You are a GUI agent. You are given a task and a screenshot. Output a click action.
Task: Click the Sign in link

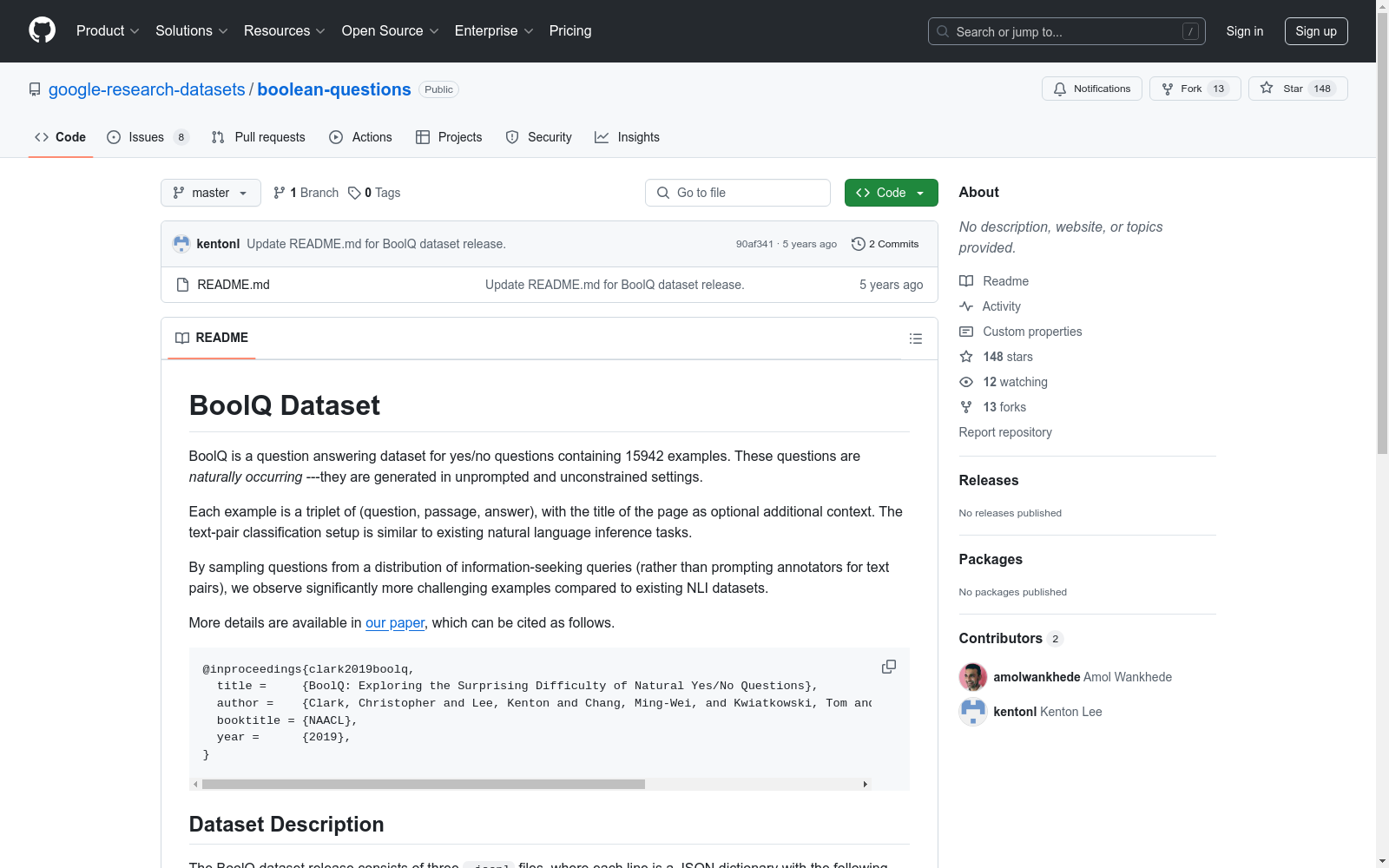coord(1244,31)
